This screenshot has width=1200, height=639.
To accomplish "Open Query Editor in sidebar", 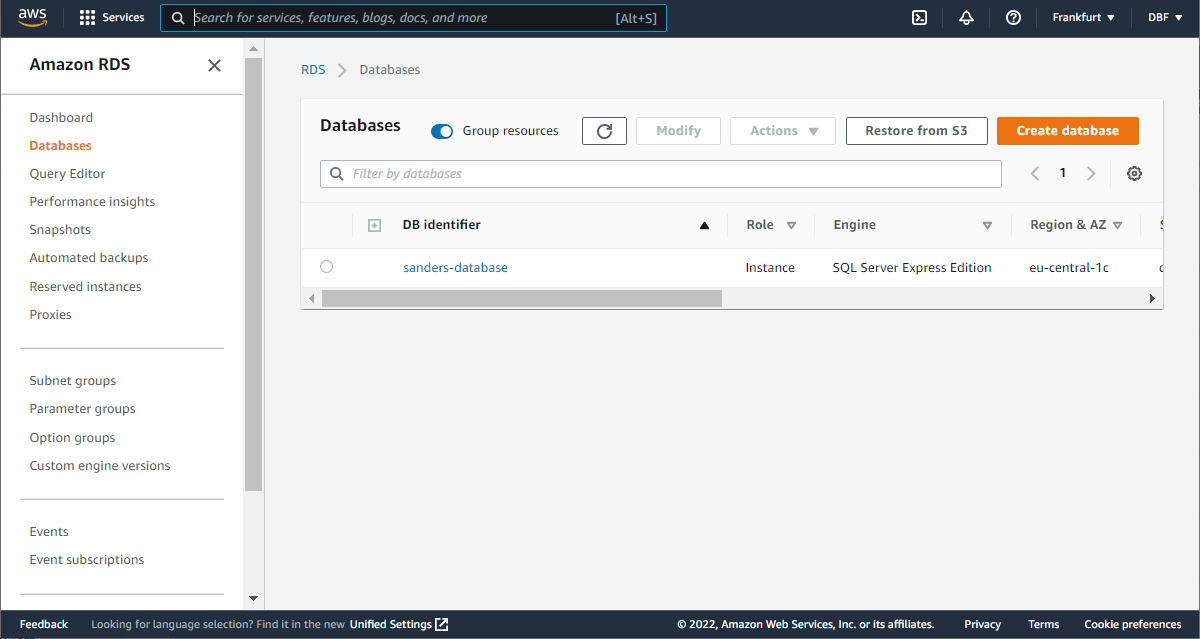I will click(67, 173).
